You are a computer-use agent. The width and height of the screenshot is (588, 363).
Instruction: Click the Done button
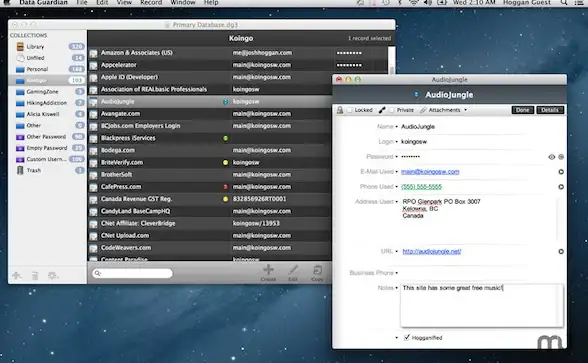[522, 110]
